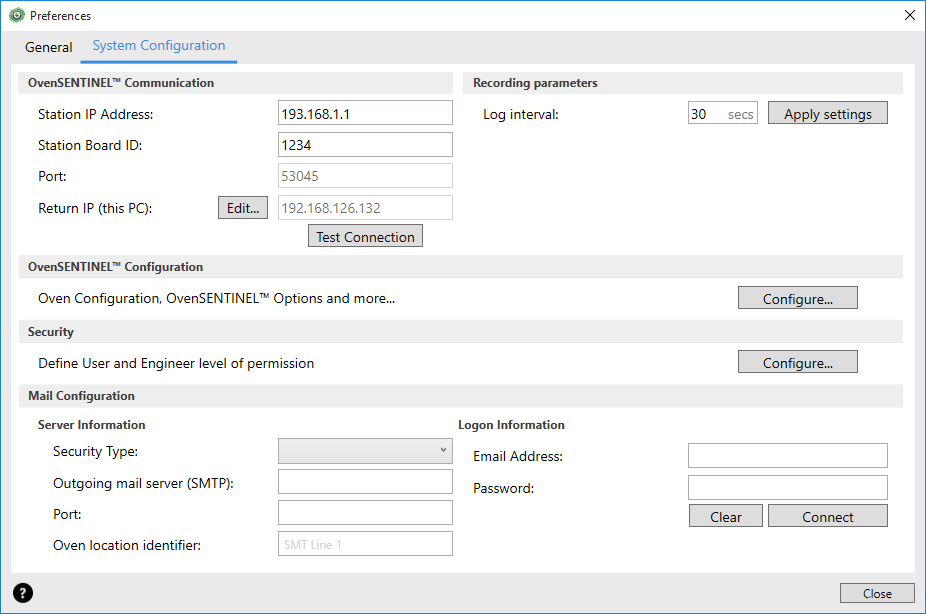Click the Email Address field

pyautogui.click(x=787, y=456)
